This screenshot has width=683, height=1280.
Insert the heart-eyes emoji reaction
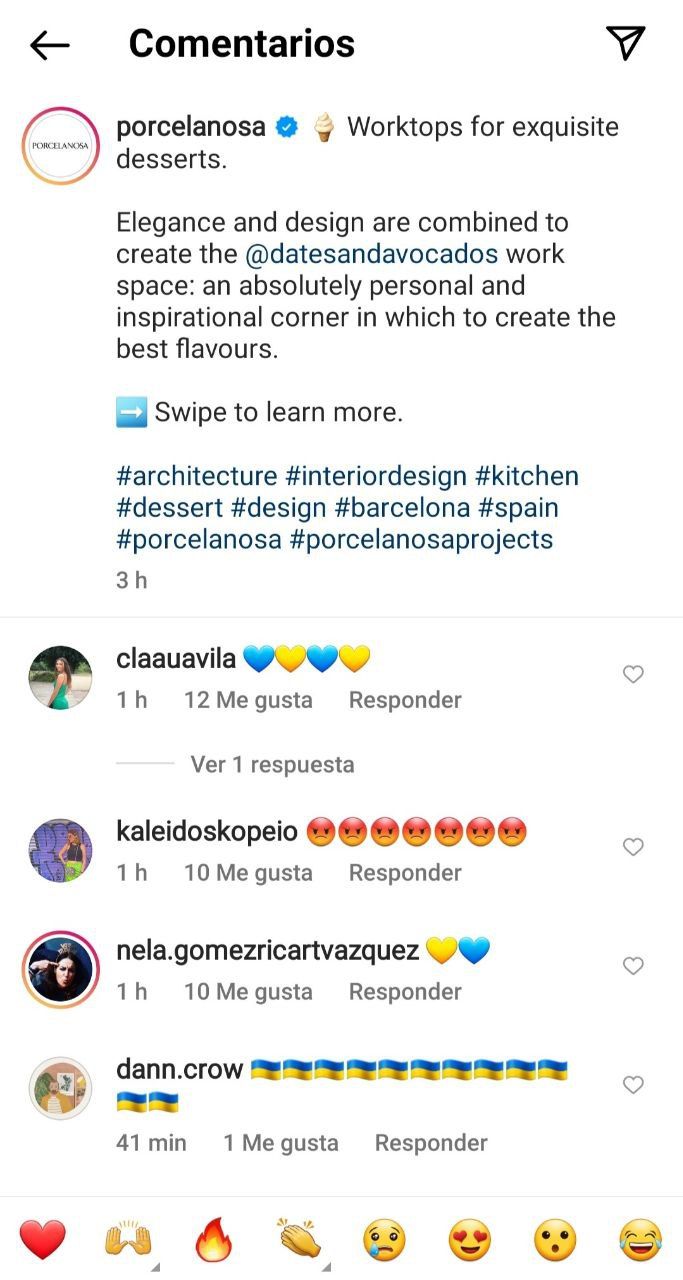pos(470,1241)
